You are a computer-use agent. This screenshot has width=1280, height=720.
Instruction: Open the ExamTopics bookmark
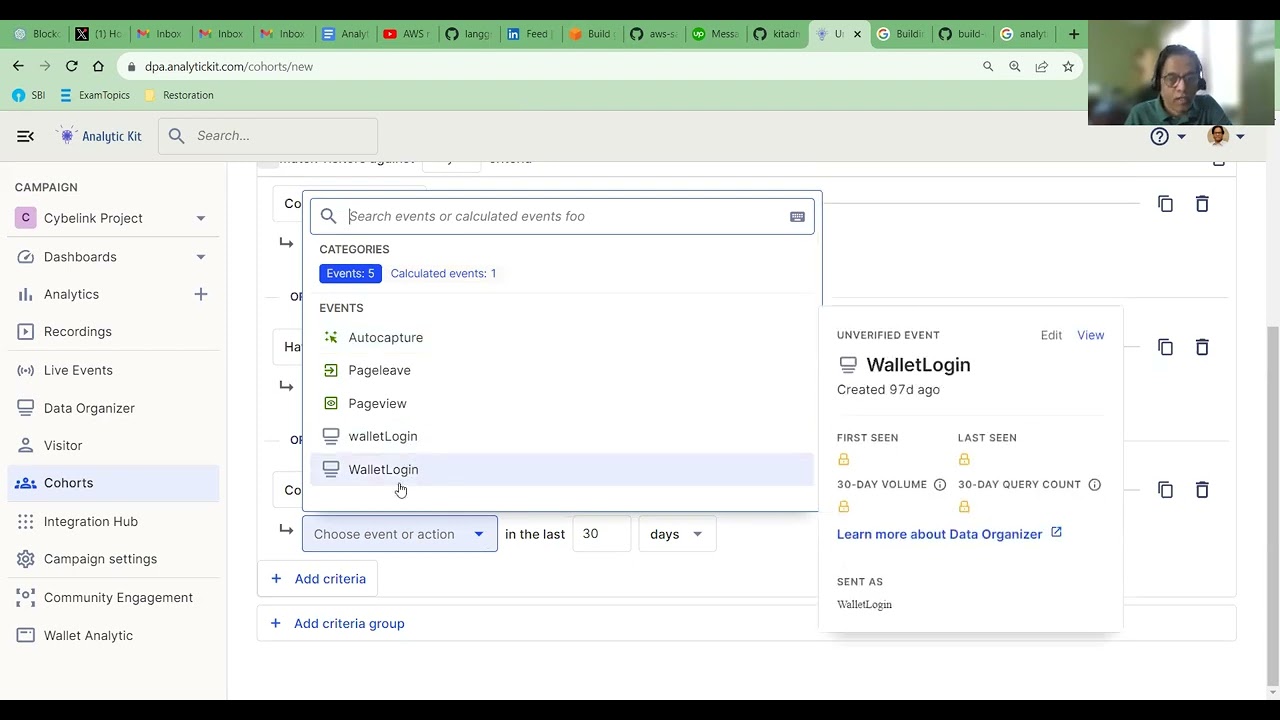tap(94, 95)
